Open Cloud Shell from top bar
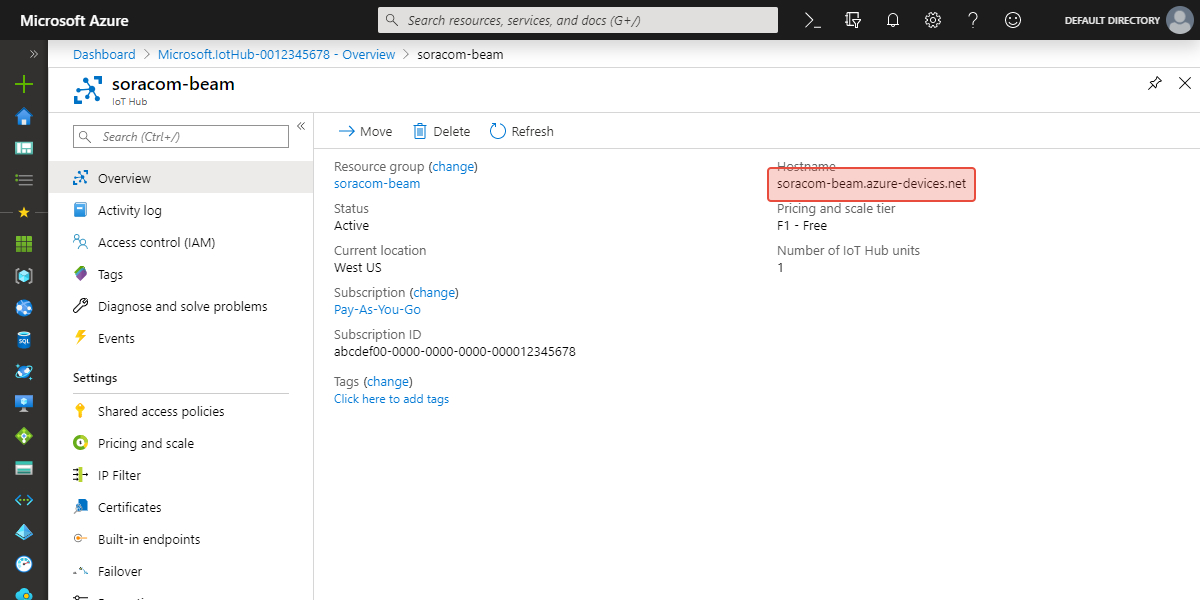The width and height of the screenshot is (1200, 600). click(x=813, y=20)
